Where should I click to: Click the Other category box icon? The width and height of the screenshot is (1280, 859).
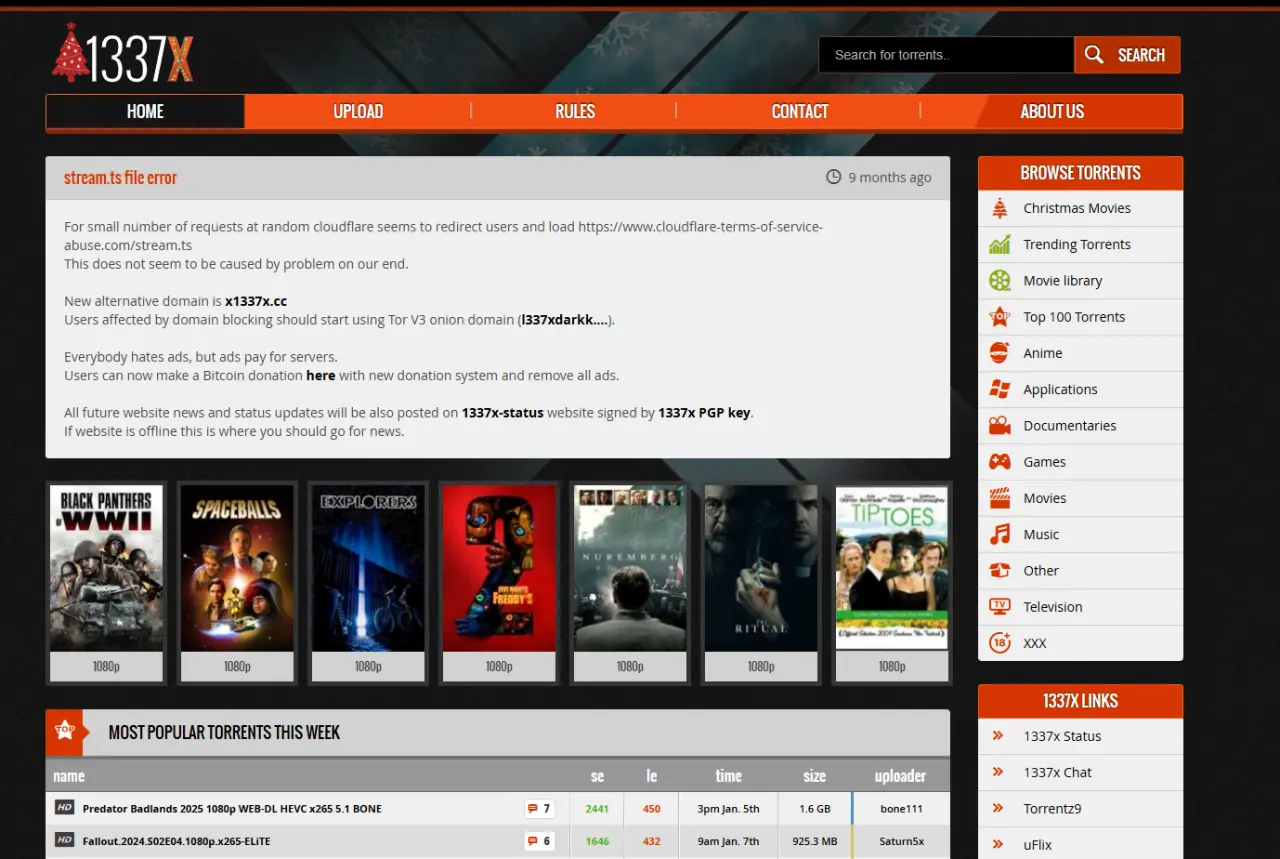(1000, 571)
